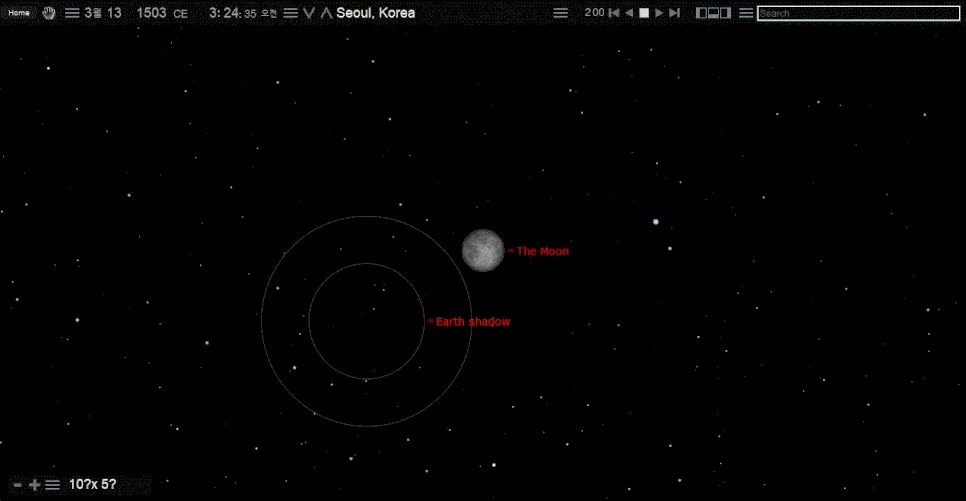The image size is (966, 501).
Task: Open the zoom options menu
Action: coord(52,485)
